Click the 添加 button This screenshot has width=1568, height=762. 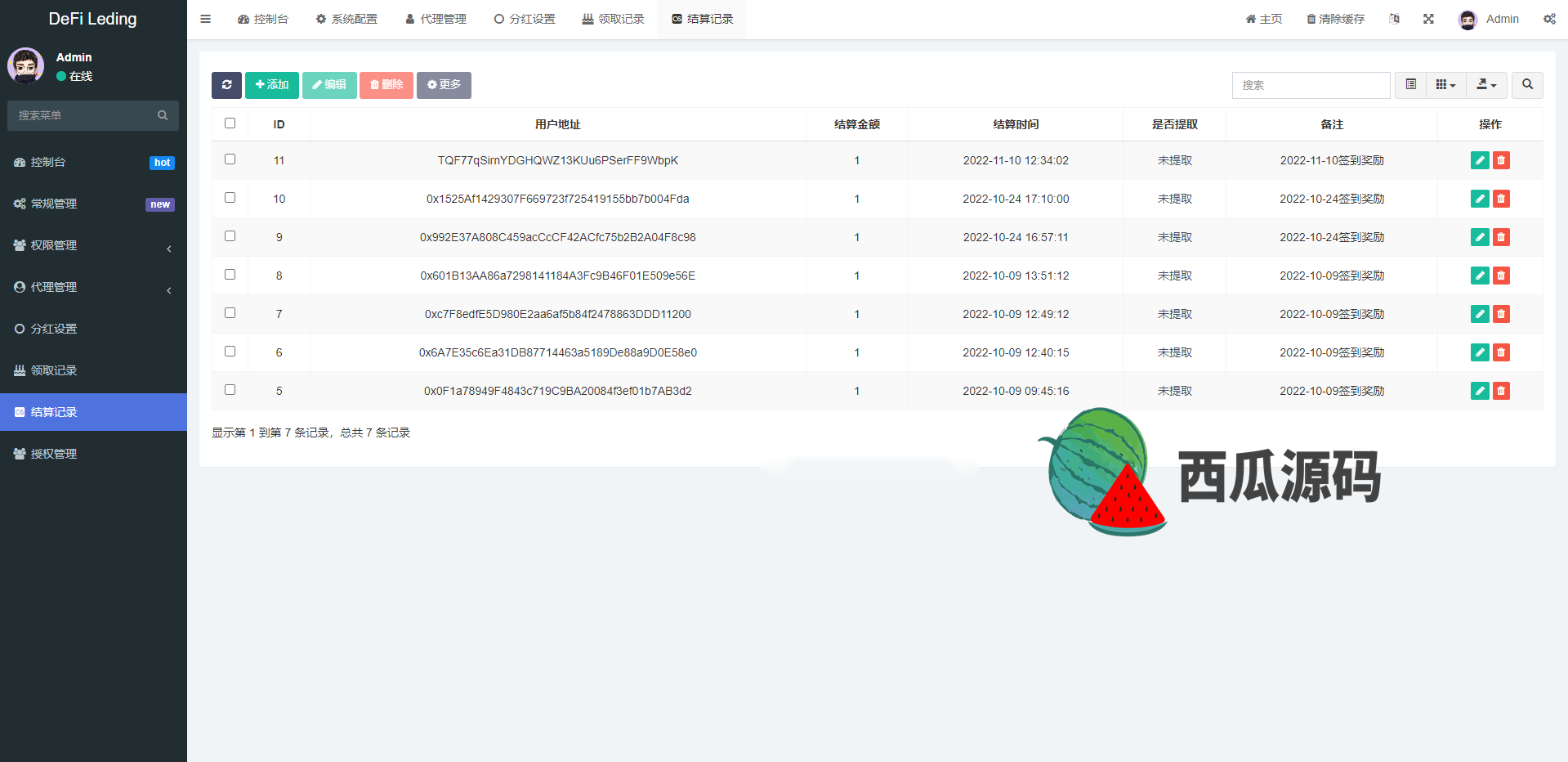tap(272, 85)
